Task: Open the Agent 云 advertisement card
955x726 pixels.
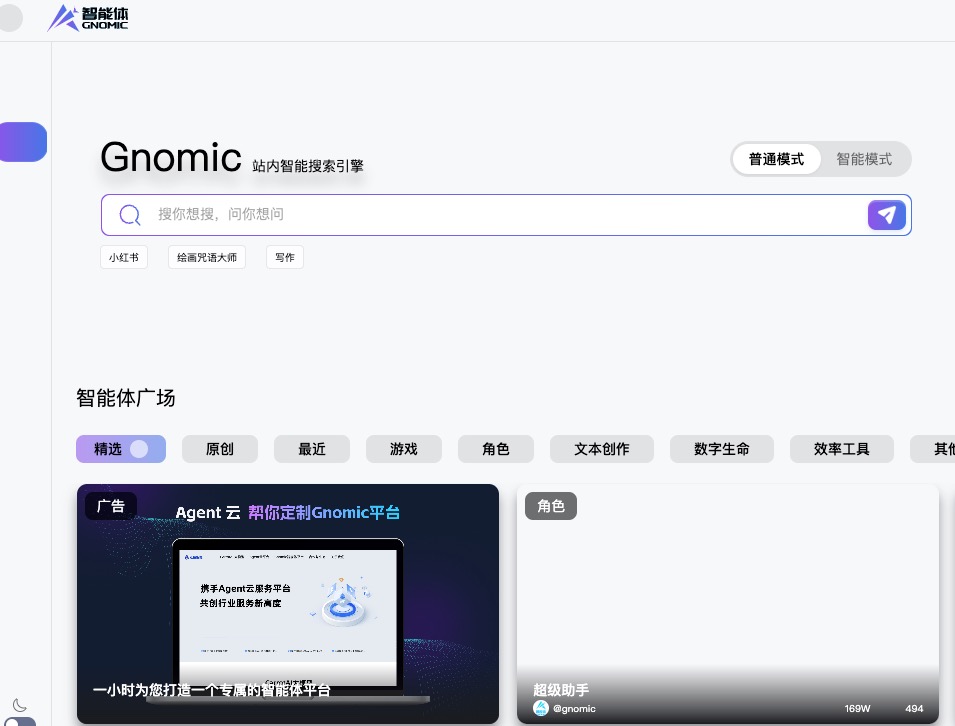Action: coord(287,604)
